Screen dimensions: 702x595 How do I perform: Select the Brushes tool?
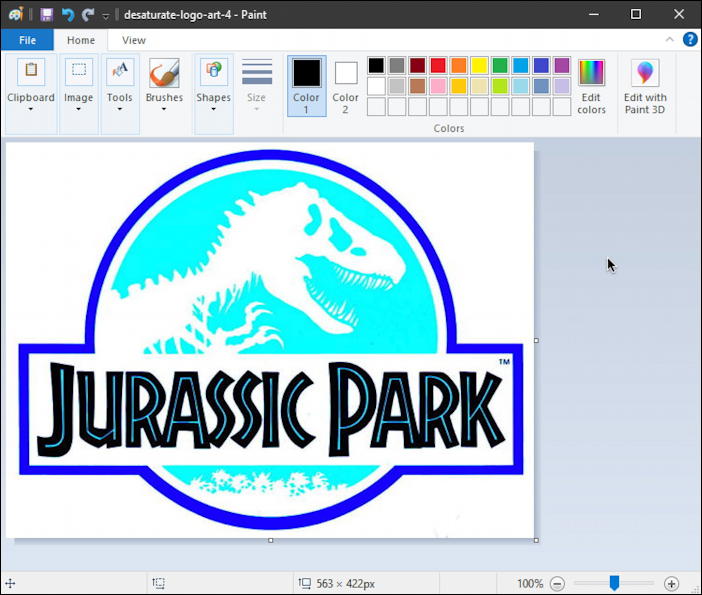click(x=164, y=73)
